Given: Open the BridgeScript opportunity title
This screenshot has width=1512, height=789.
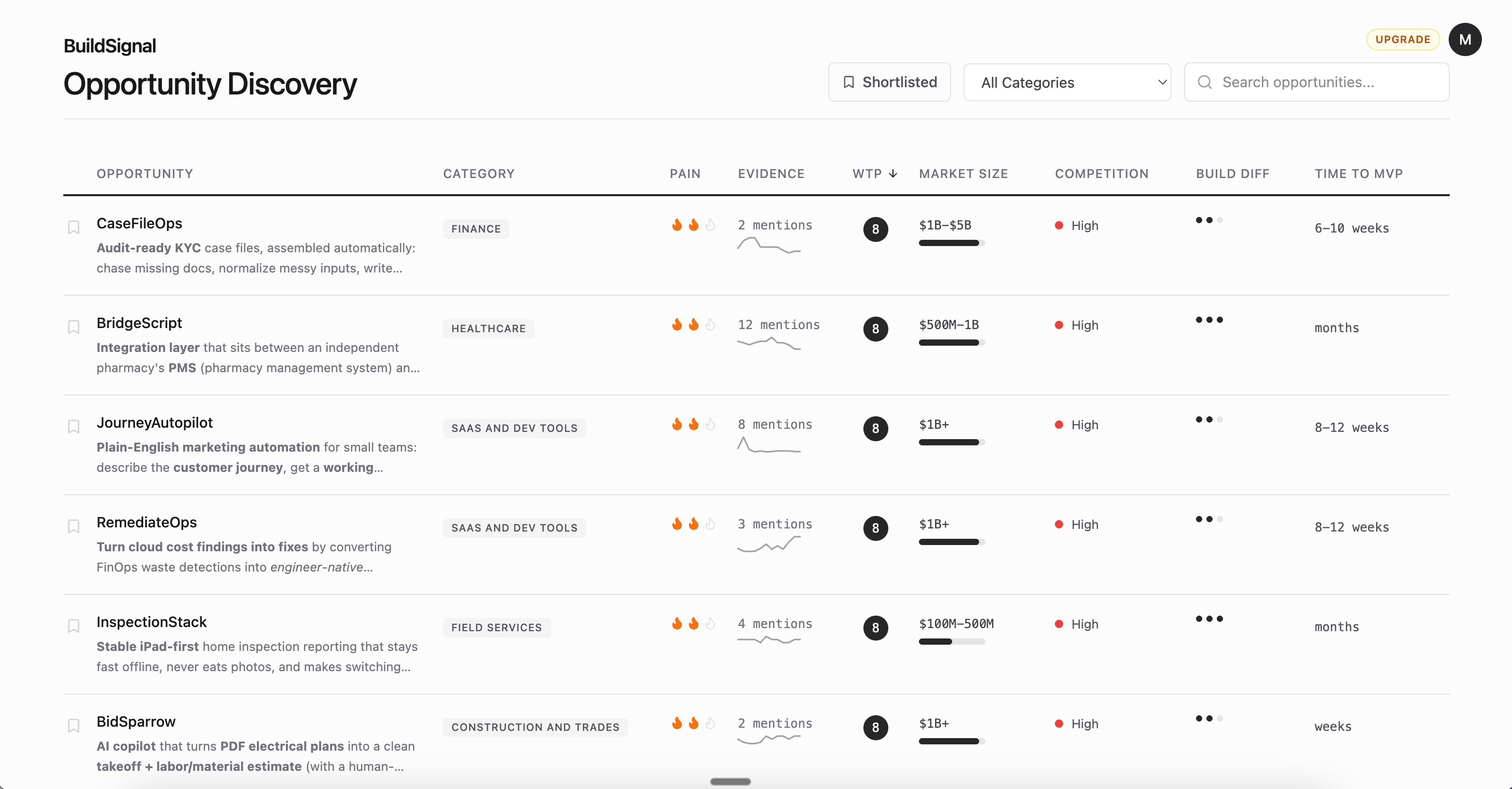Looking at the screenshot, I should click(139, 323).
